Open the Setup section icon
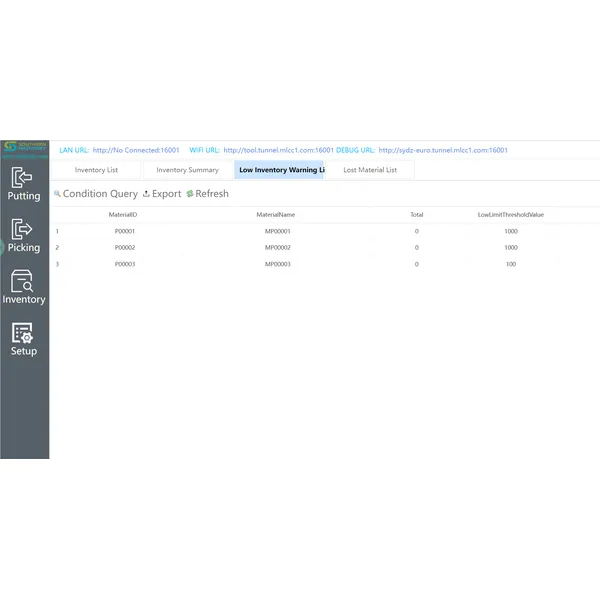The image size is (600, 600). pyautogui.click(x=22, y=333)
